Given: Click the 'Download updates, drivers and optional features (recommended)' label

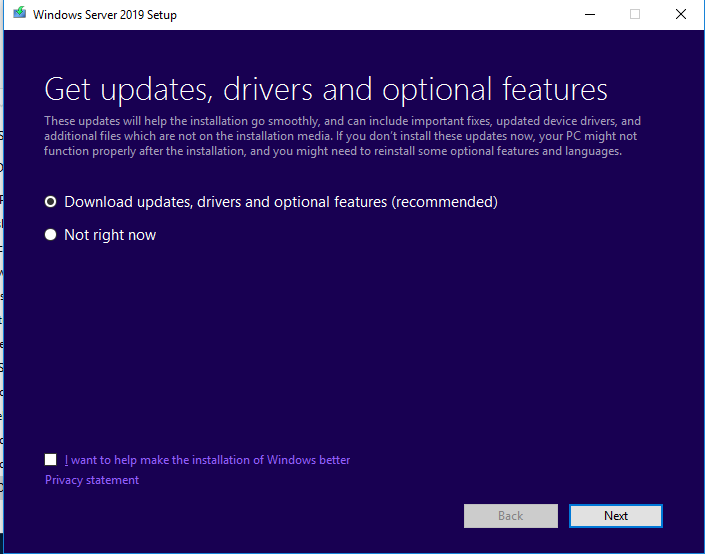Looking at the screenshot, I should (x=280, y=202).
